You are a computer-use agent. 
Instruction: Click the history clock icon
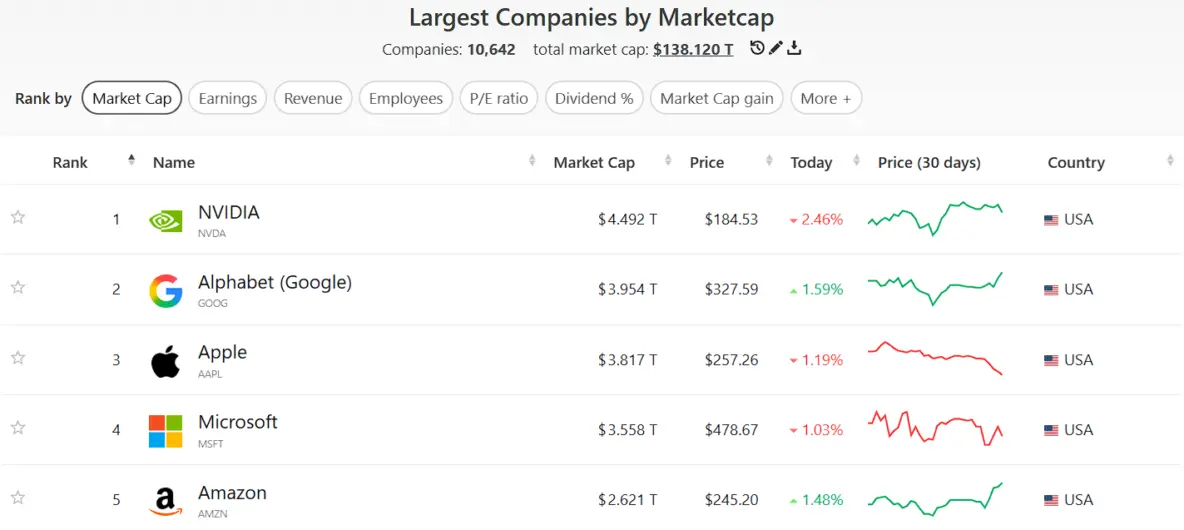point(757,48)
